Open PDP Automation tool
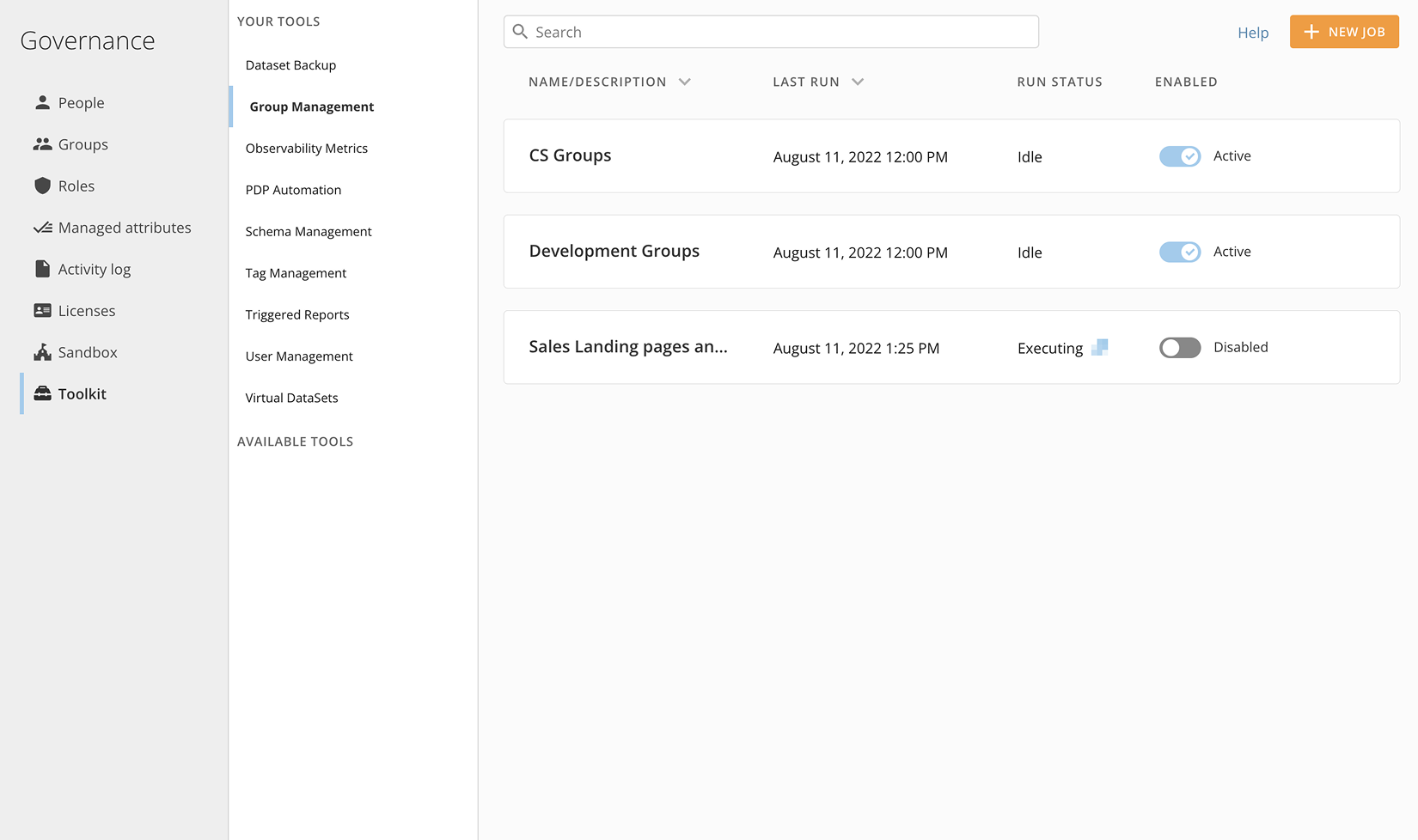 point(293,190)
